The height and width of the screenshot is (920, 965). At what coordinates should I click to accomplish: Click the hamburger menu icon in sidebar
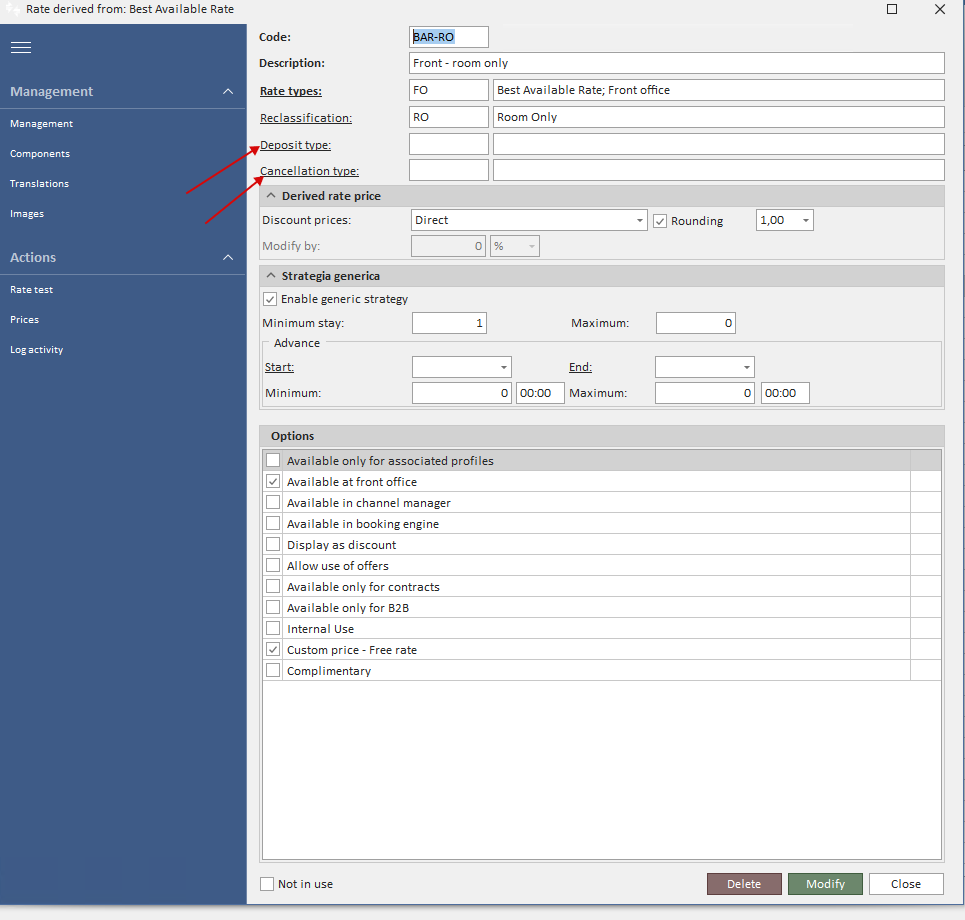21,48
